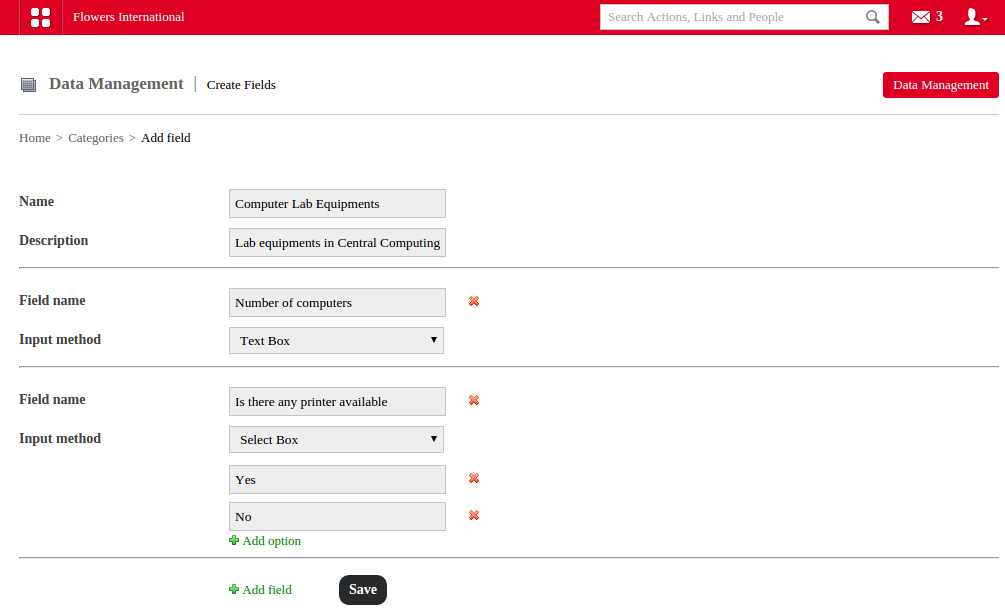Click the green plus beside Add option

point(234,541)
